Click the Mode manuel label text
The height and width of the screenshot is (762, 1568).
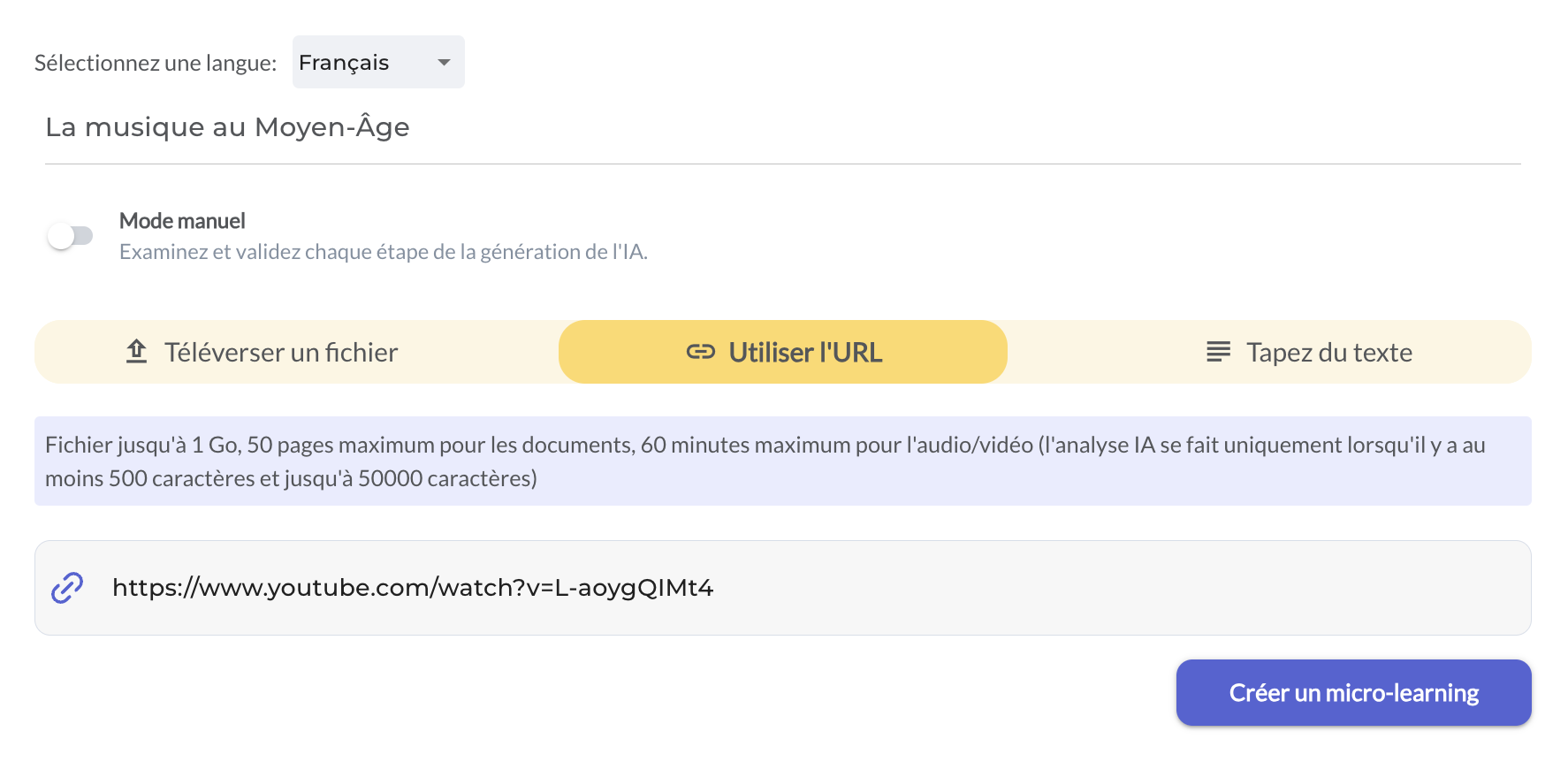(x=182, y=221)
